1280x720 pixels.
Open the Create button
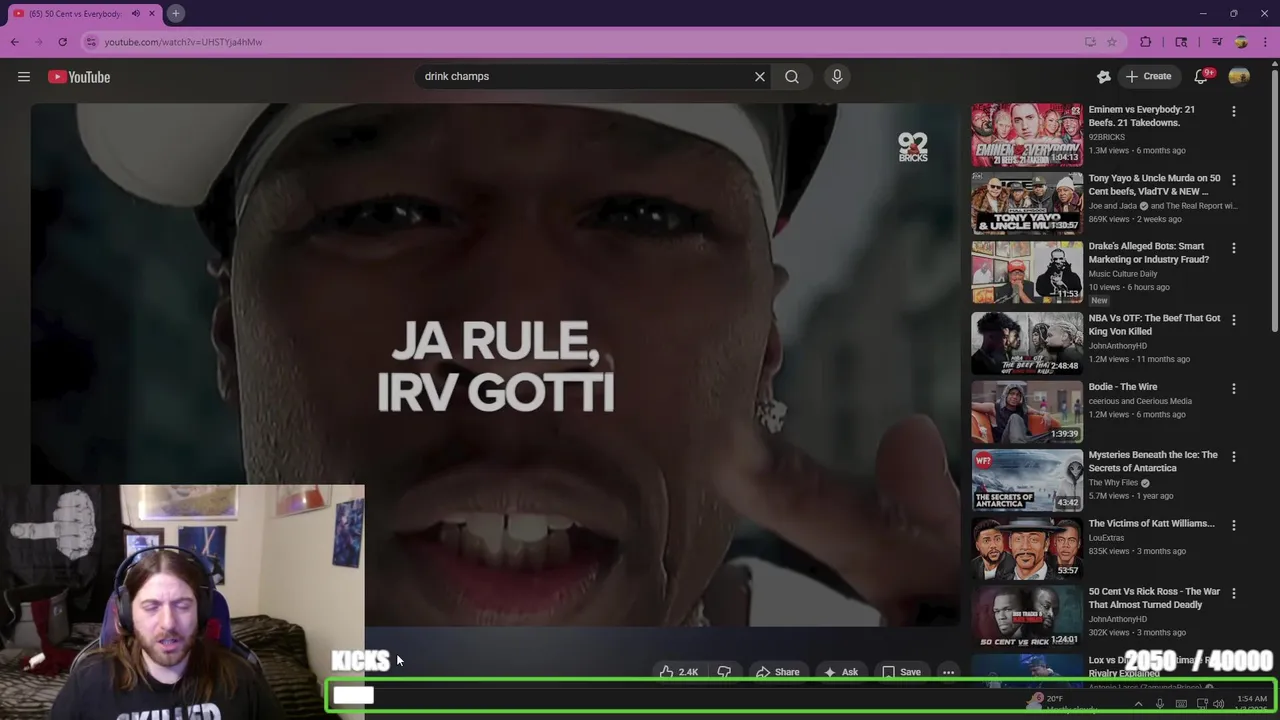pos(1148,76)
